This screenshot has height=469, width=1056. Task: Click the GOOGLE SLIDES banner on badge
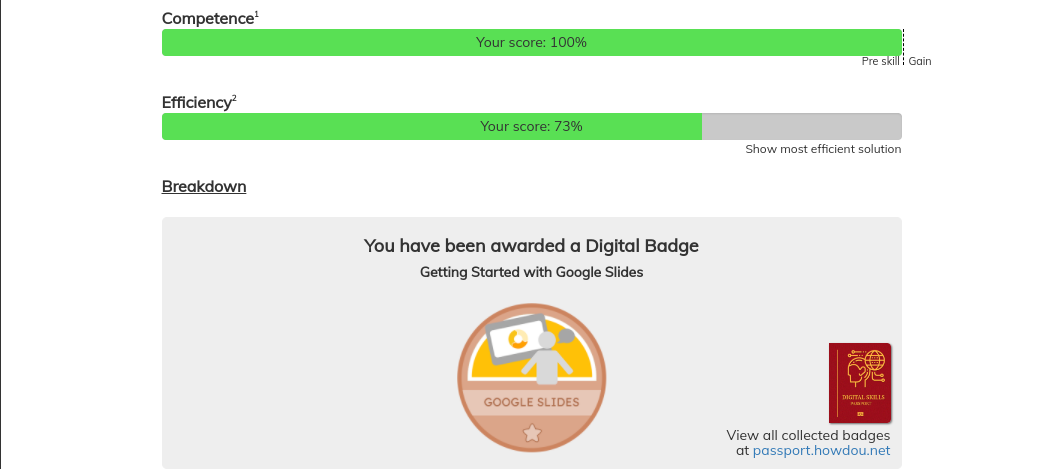point(531,402)
